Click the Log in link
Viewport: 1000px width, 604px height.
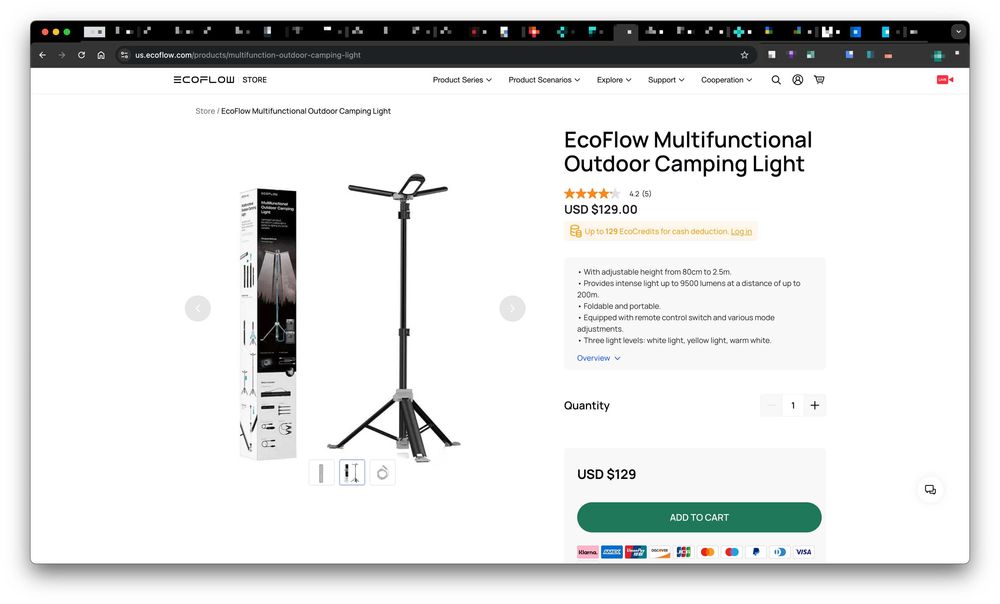click(741, 231)
